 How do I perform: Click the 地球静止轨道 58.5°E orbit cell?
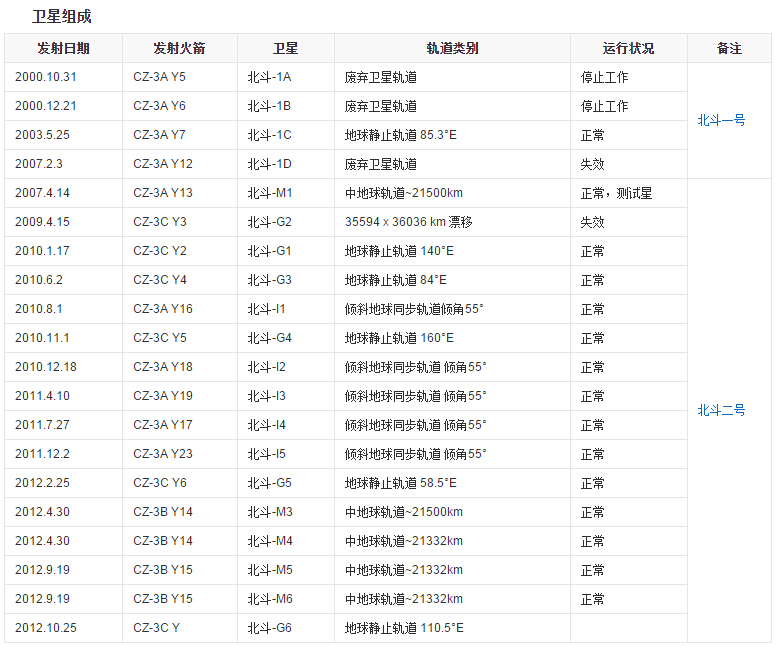[401, 483]
